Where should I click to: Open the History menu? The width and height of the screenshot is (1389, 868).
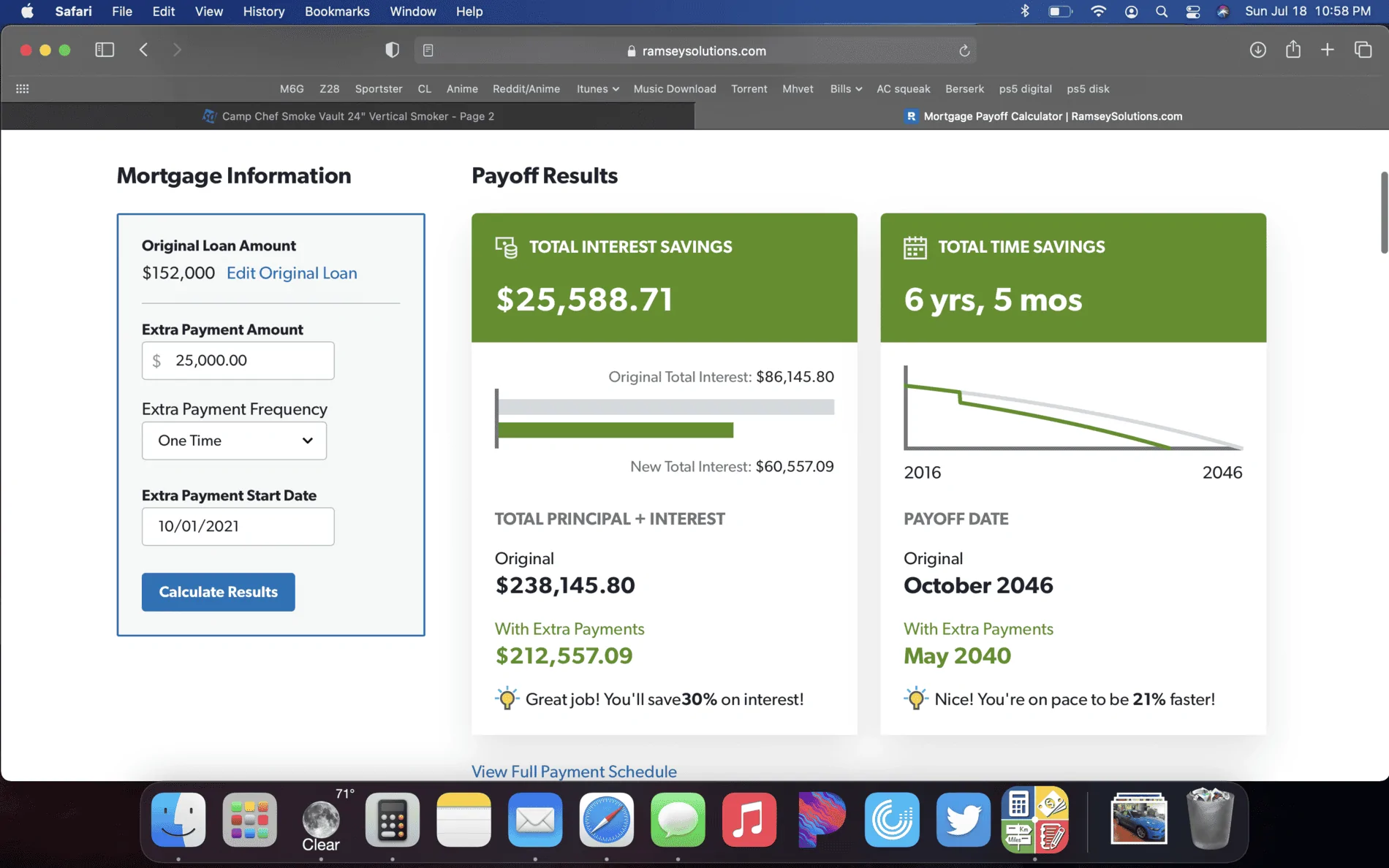[x=264, y=11]
